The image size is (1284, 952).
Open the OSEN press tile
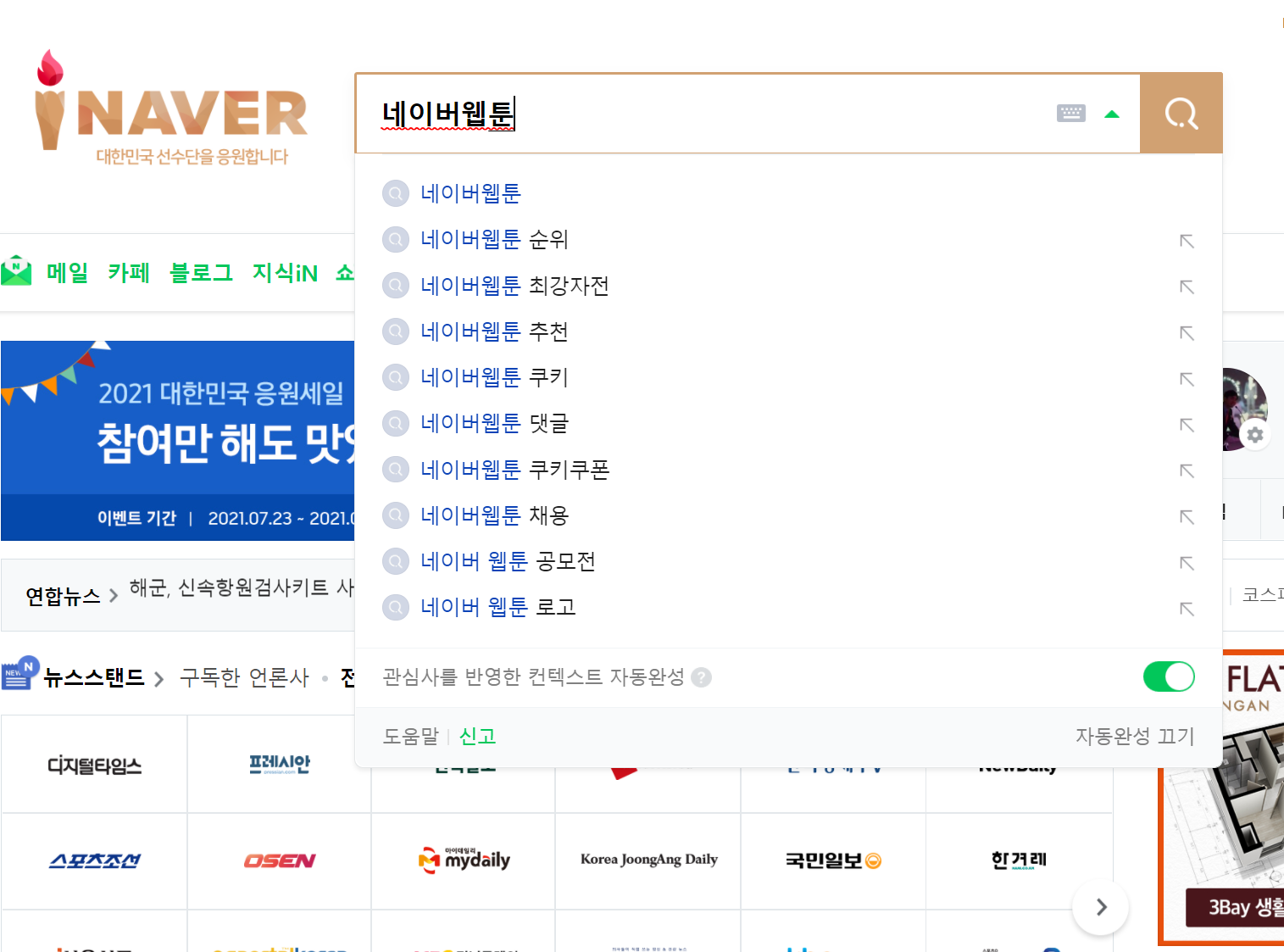pos(279,861)
